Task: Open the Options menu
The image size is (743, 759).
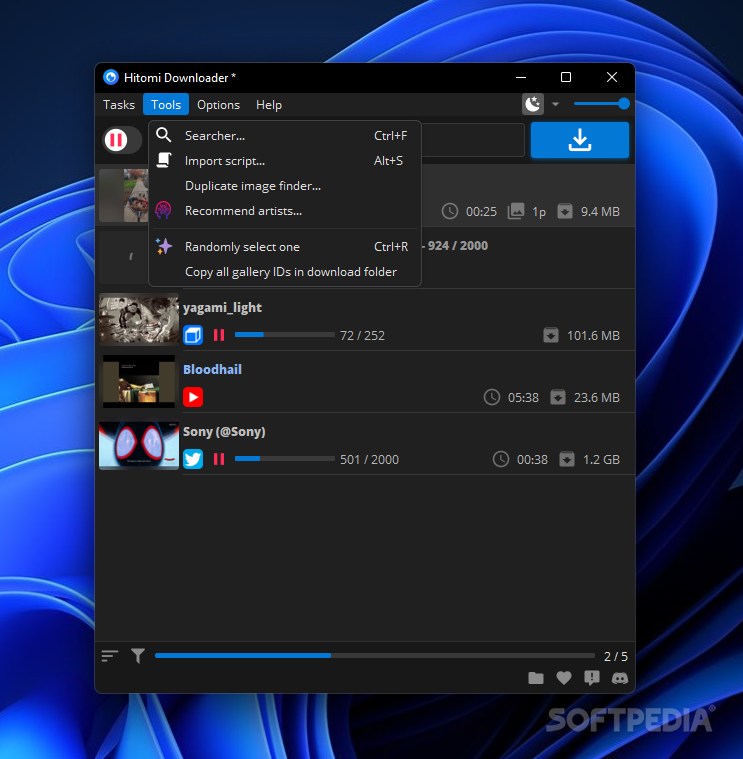Action: click(x=218, y=105)
